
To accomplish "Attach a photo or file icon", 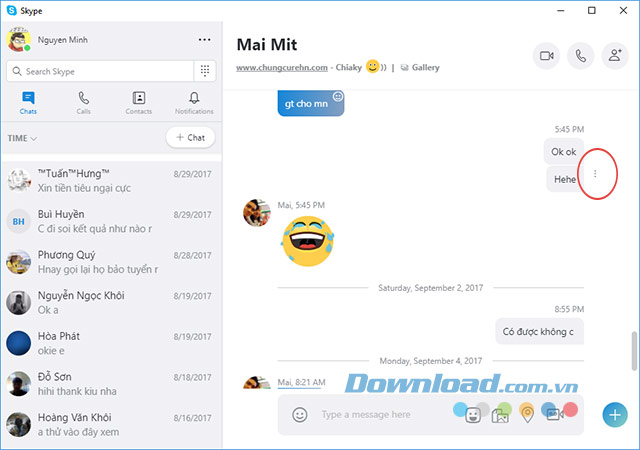I will pos(500,416).
